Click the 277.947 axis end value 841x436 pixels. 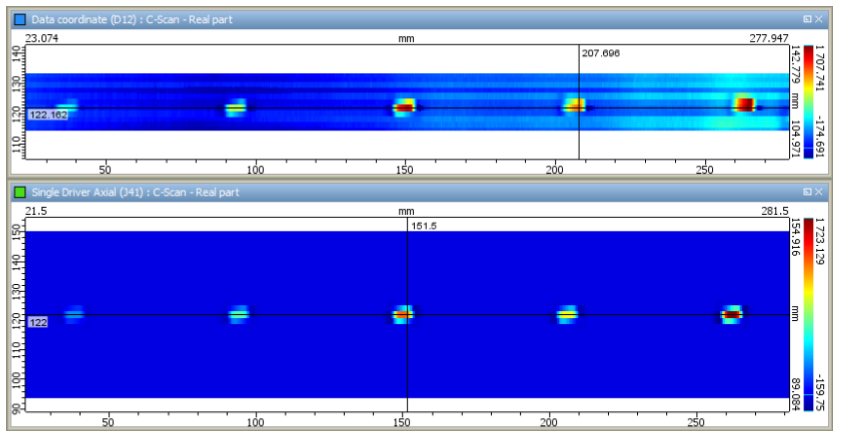pyautogui.click(x=769, y=38)
